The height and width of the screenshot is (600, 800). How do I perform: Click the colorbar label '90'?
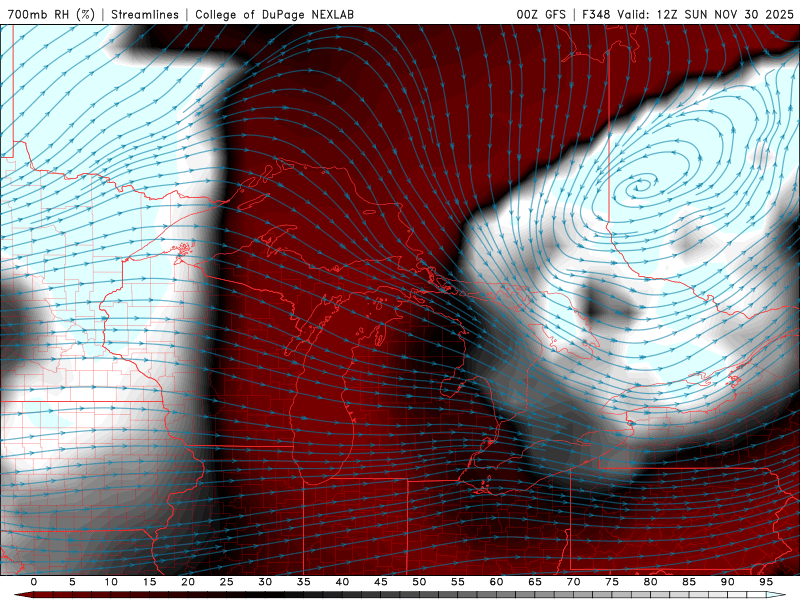tap(728, 582)
